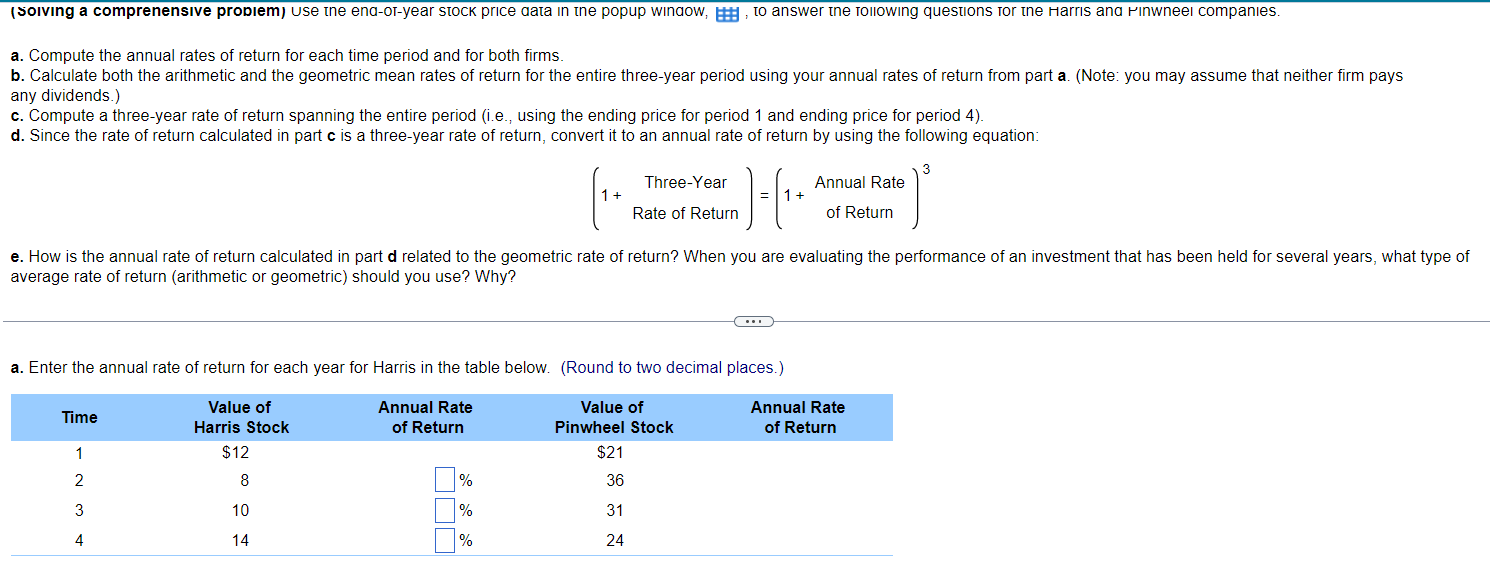The image size is (1490, 568).
Task: Click the Pinwheel value 36 cell
Action: [615, 481]
